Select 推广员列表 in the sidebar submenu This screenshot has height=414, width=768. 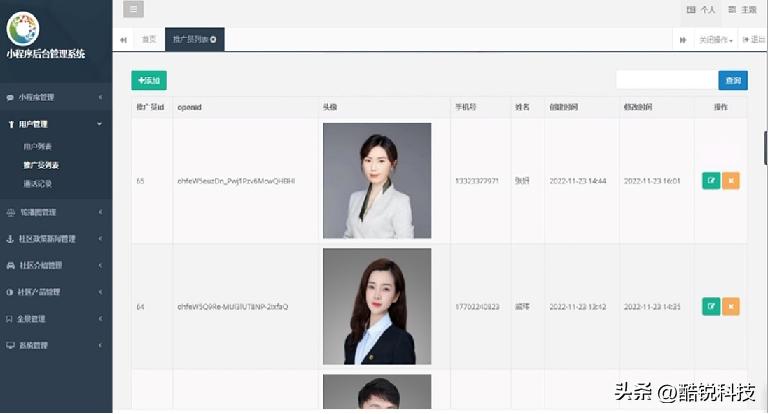[x=41, y=165]
